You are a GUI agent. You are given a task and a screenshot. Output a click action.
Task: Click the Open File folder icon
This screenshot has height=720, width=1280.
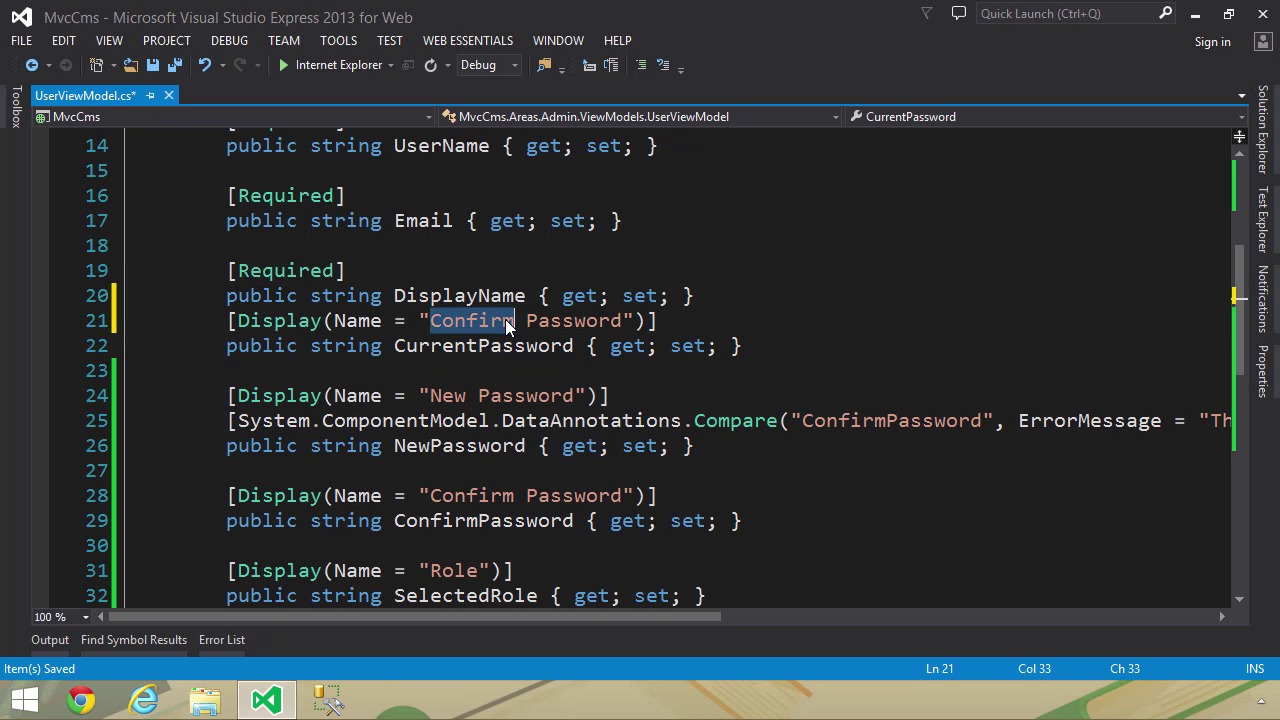[131, 65]
